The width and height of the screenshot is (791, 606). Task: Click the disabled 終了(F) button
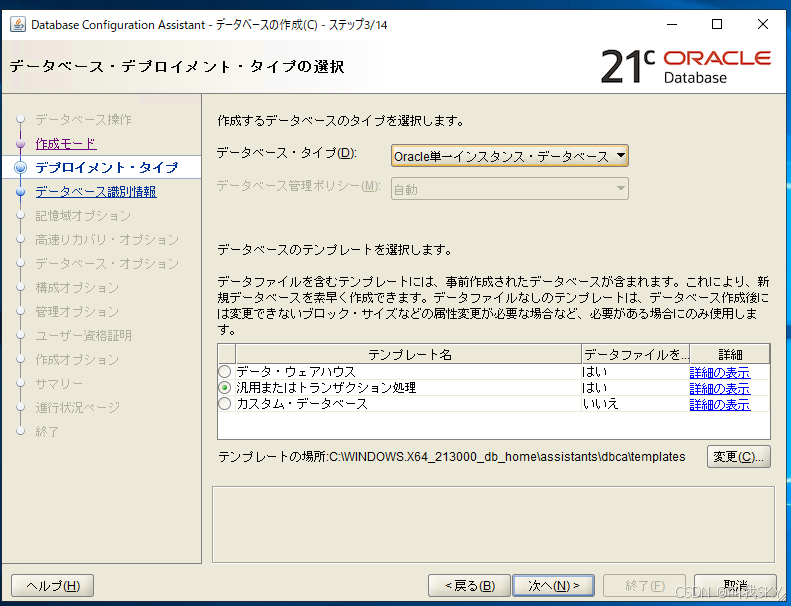(x=644, y=585)
